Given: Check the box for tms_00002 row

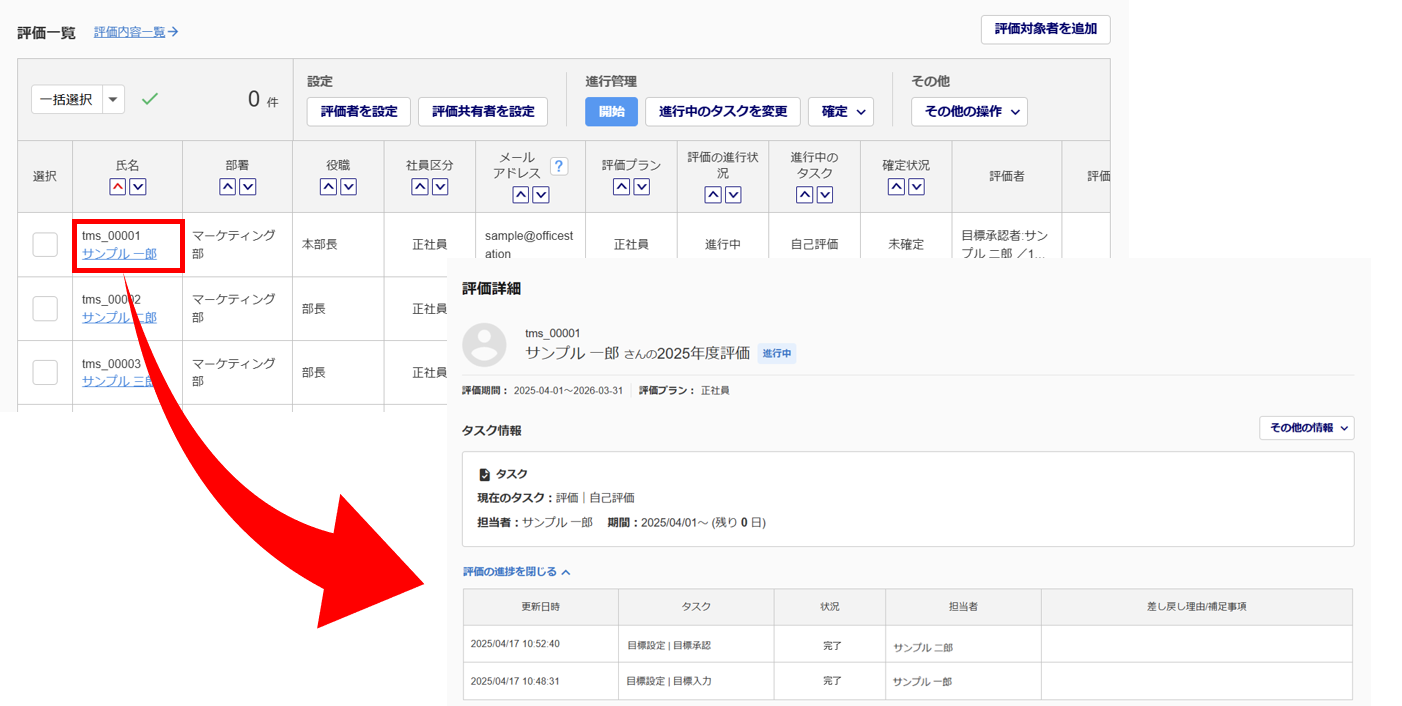Looking at the screenshot, I should (45, 308).
